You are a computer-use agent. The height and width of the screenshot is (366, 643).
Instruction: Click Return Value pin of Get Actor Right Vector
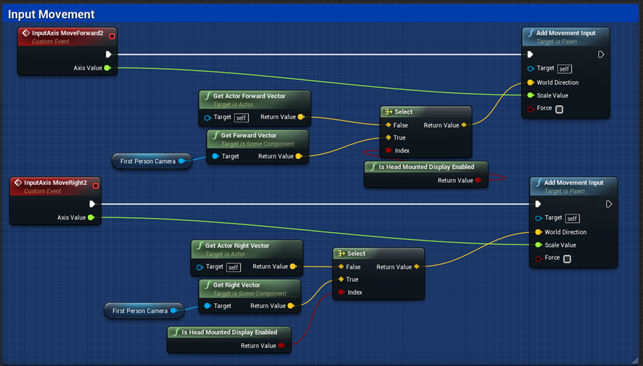[293, 266]
